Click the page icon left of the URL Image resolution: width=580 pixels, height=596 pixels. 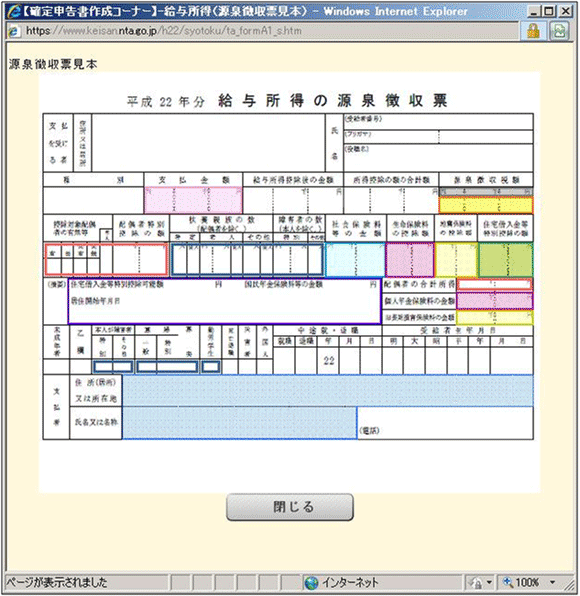point(14,31)
